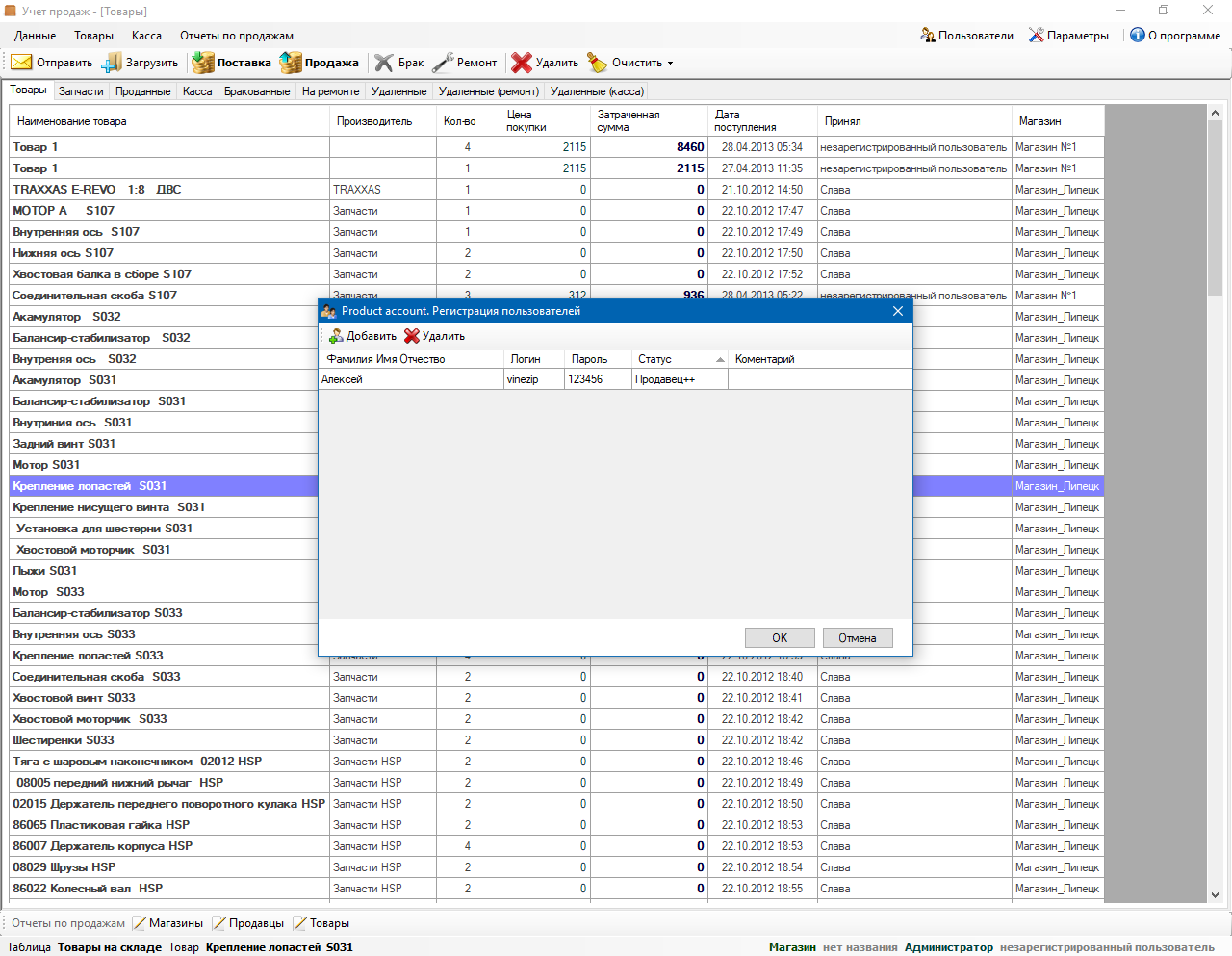Image resolution: width=1232 pixels, height=956 pixels.
Task: Click Удалить red cross in dialog toolbar
Action: pyautogui.click(x=412, y=336)
